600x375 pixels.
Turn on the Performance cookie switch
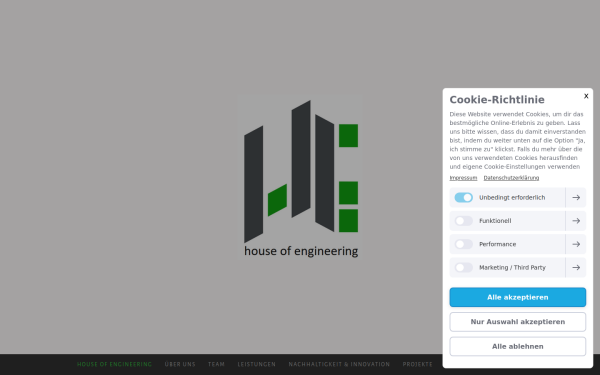point(463,244)
